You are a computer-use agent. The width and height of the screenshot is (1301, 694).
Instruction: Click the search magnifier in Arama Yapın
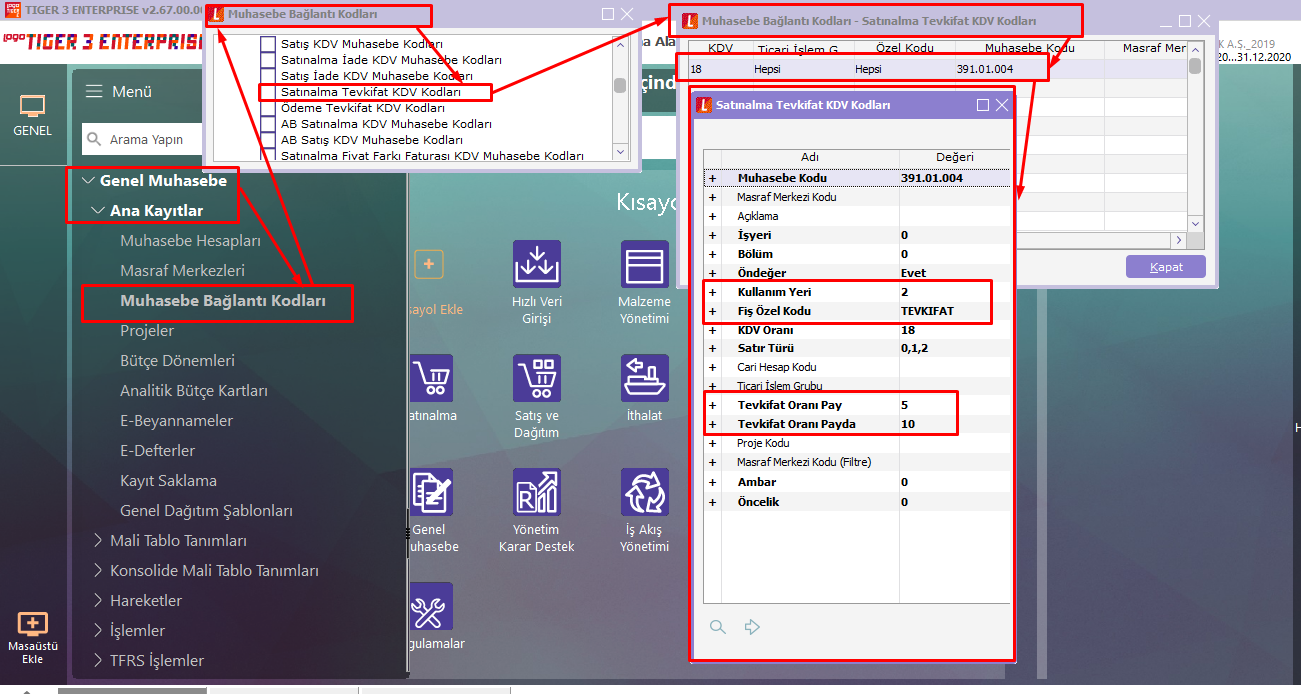tap(94, 139)
